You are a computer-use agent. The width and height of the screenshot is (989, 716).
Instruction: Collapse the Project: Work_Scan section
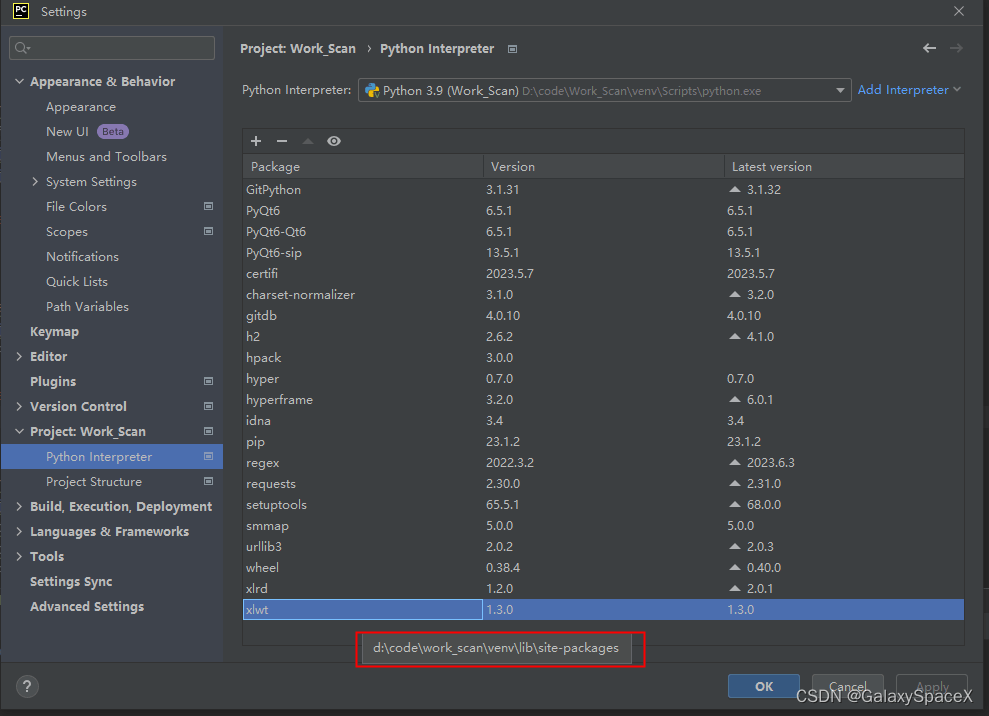[19, 431]
